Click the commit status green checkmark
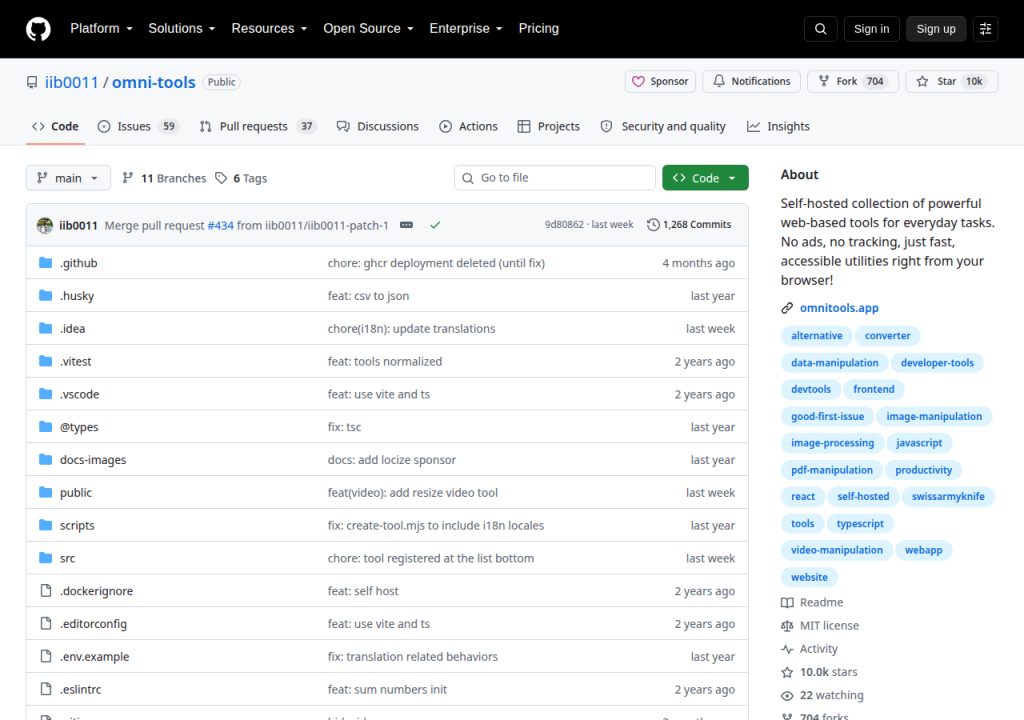The image size is (1024, 720). pyautogui.click(x=435, y=225)
